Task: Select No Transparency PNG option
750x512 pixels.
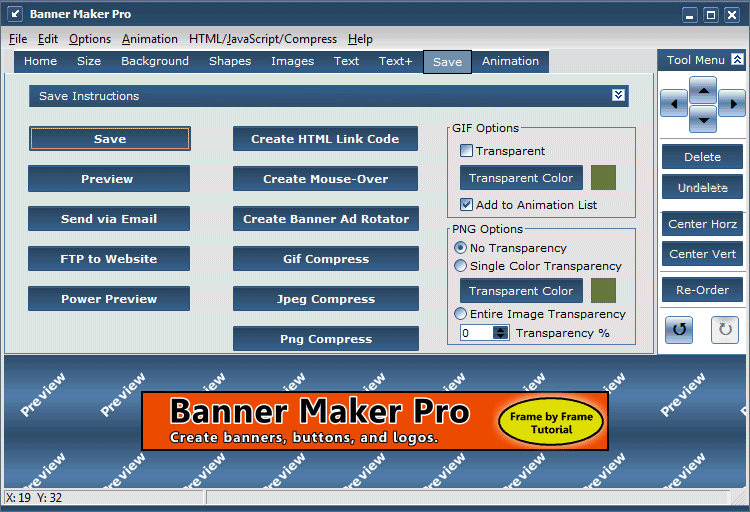Action: click(x=460, y=248)
